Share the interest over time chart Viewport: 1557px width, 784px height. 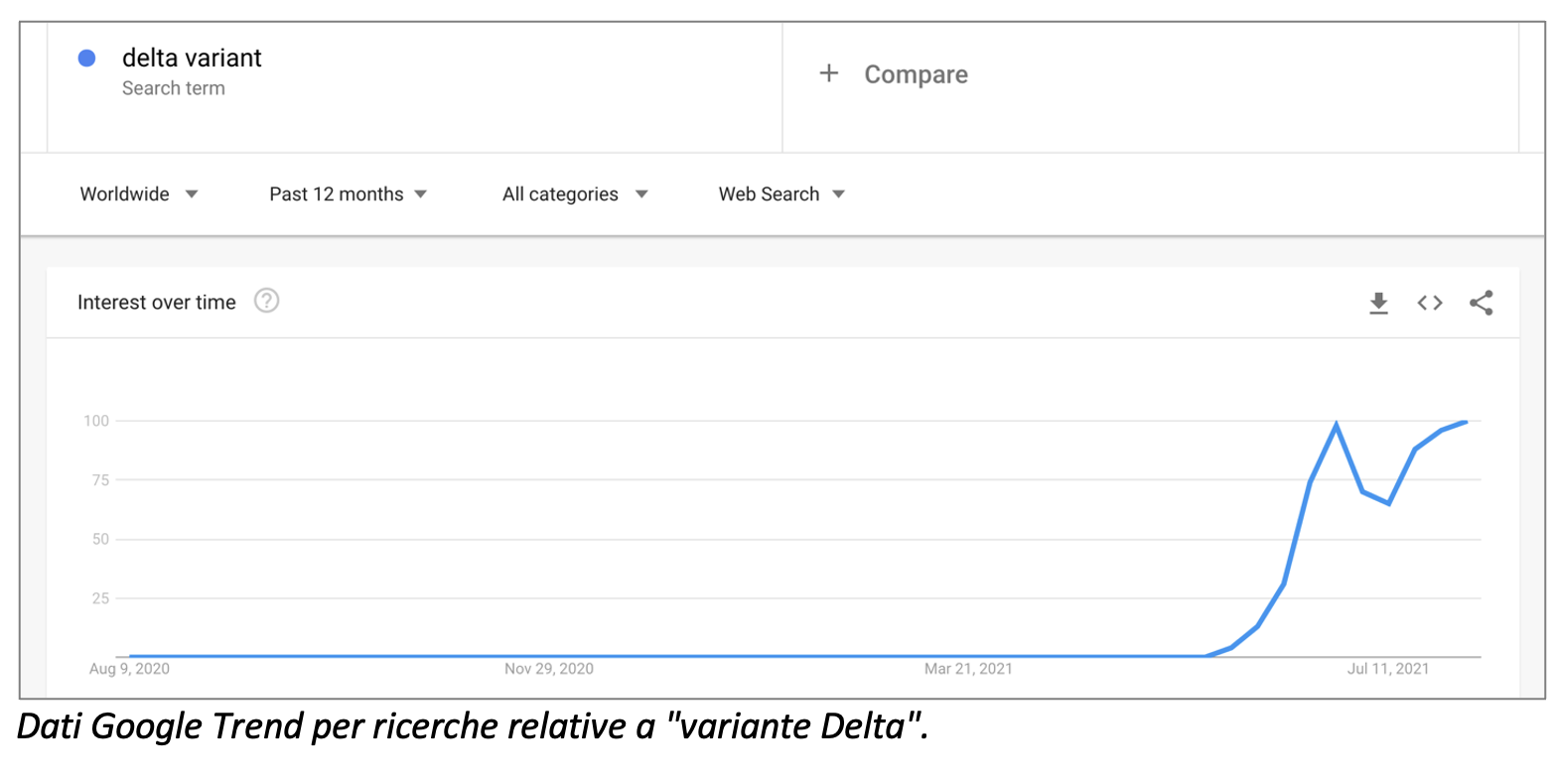(x=1482, y=303)
